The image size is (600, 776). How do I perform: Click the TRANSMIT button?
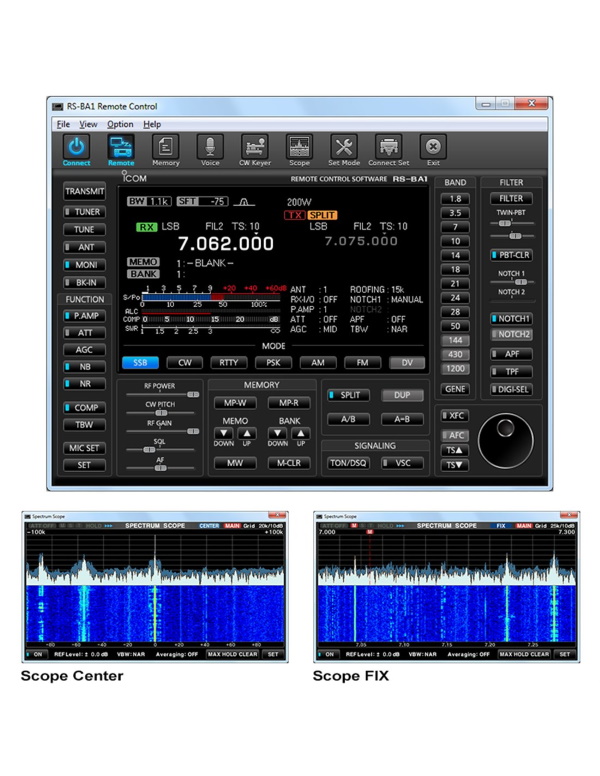[x=84, y=192]
